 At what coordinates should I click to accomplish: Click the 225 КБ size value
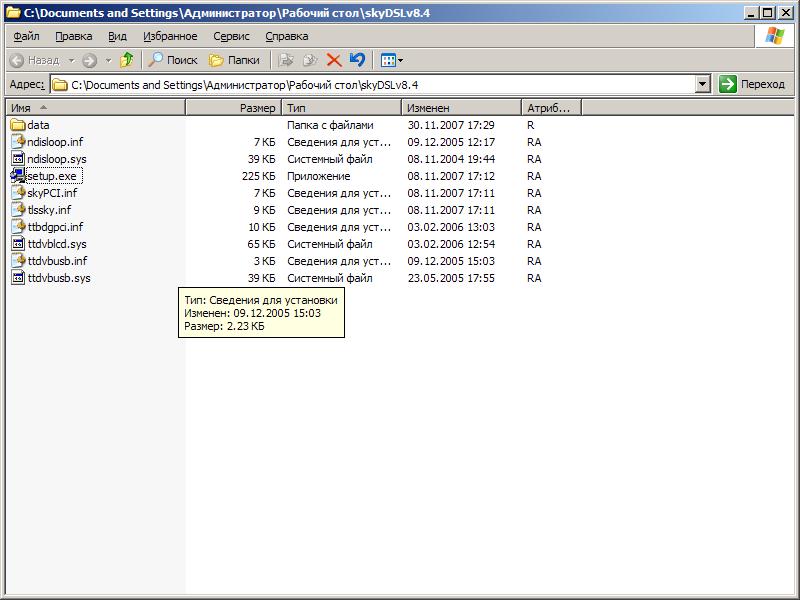[x=259, y=176]
